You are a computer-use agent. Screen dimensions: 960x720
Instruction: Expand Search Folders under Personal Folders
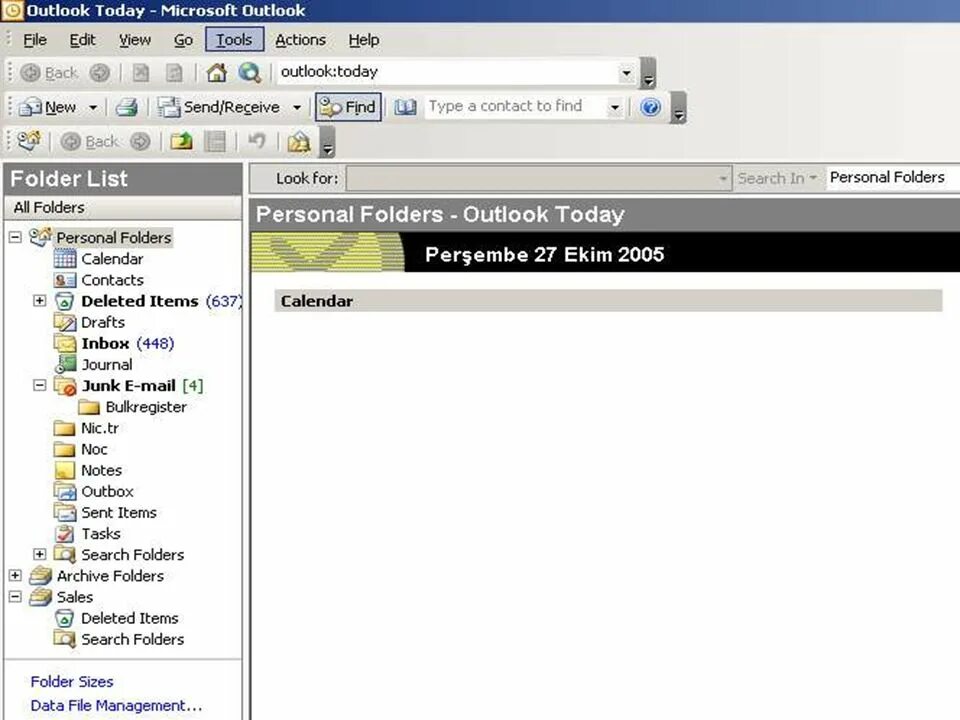(x=40, y=555)
